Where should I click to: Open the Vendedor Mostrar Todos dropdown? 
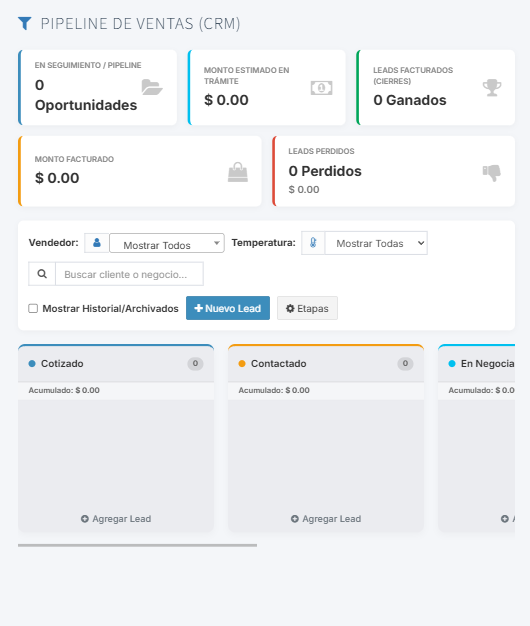tap(167, 243)
